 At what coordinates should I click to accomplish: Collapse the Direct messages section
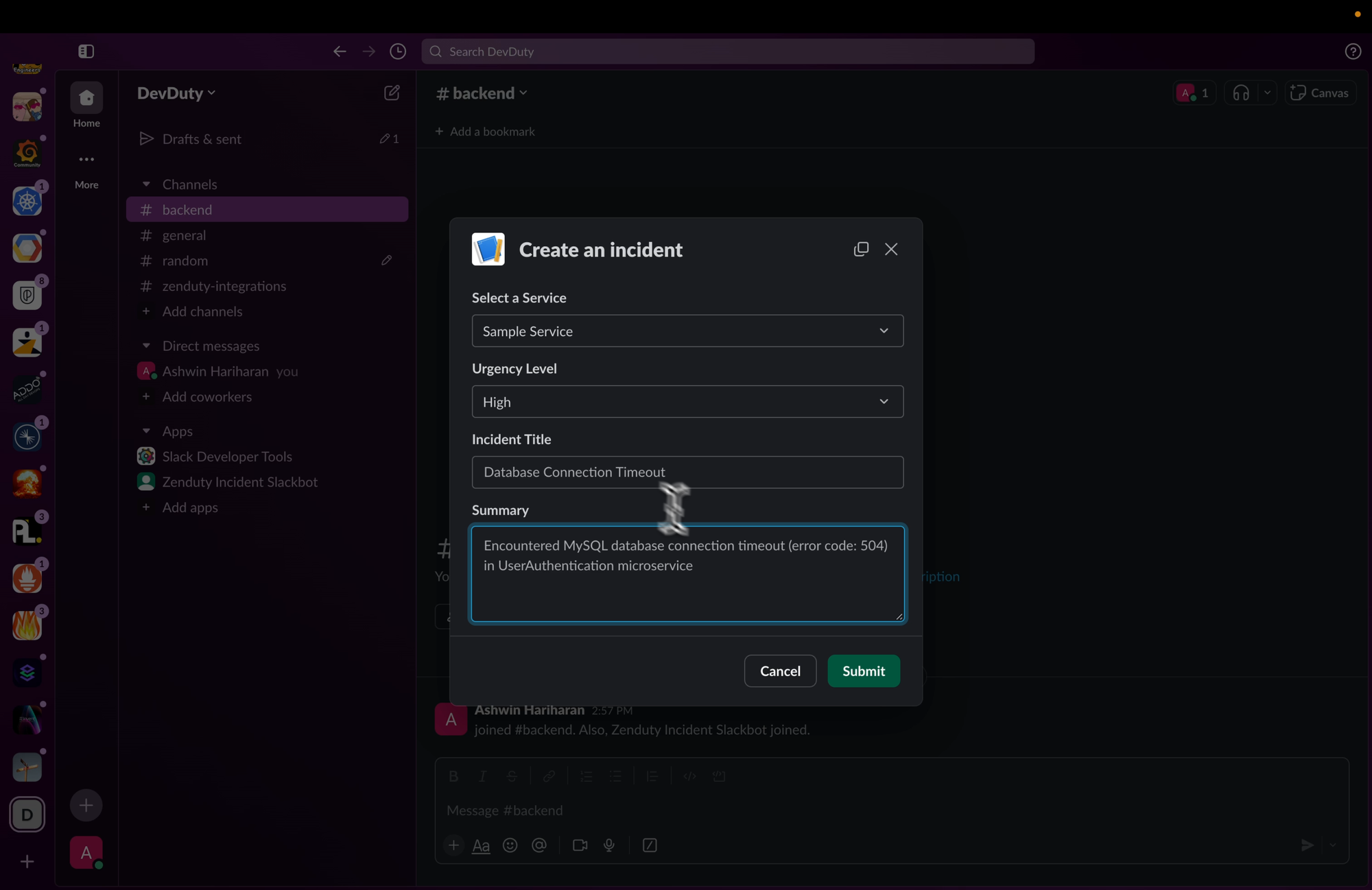(146, 346)
